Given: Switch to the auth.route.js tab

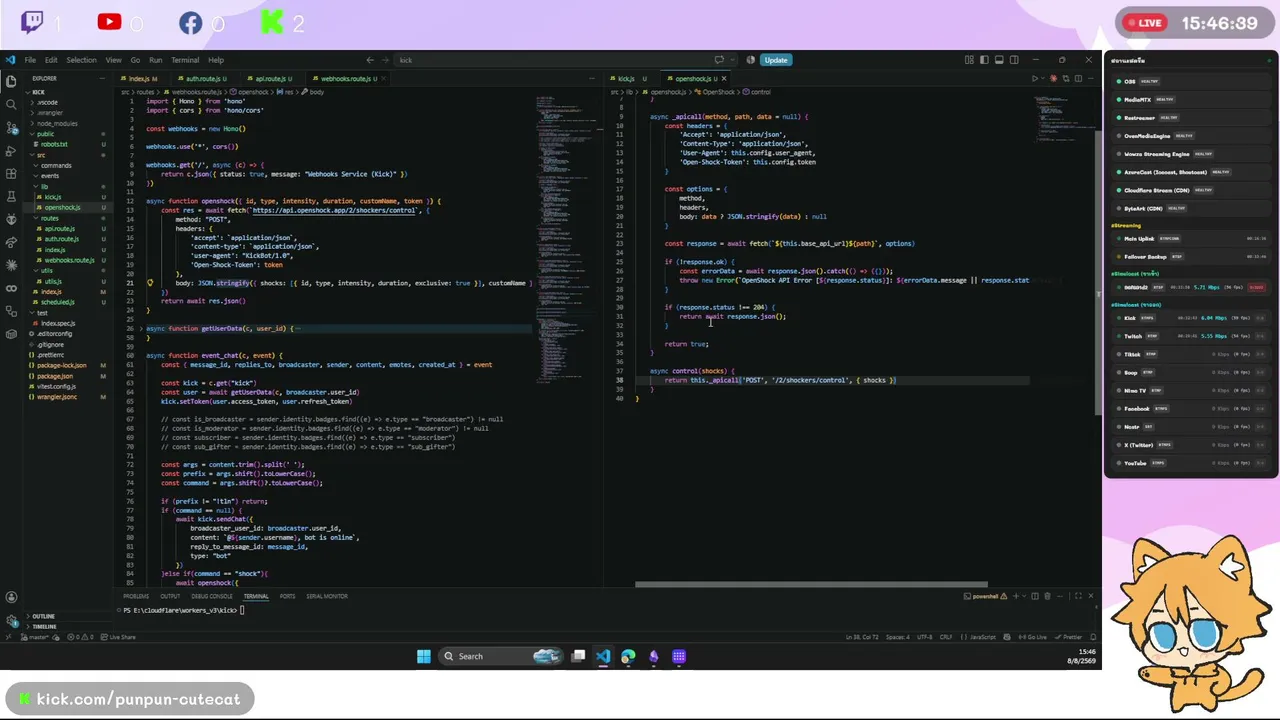Looking at the screenshot, I should click(204, 78).
